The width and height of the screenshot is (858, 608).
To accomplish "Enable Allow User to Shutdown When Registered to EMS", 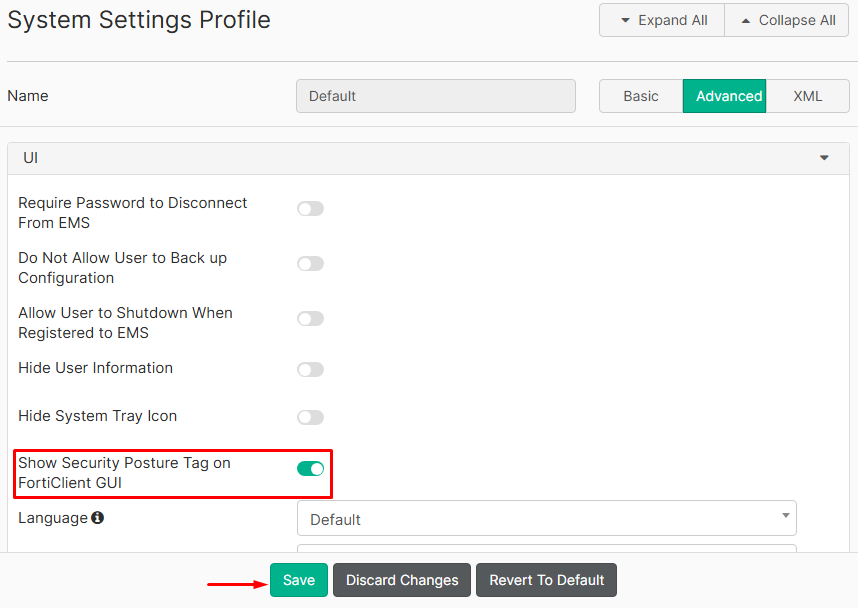I will (310, 318).
